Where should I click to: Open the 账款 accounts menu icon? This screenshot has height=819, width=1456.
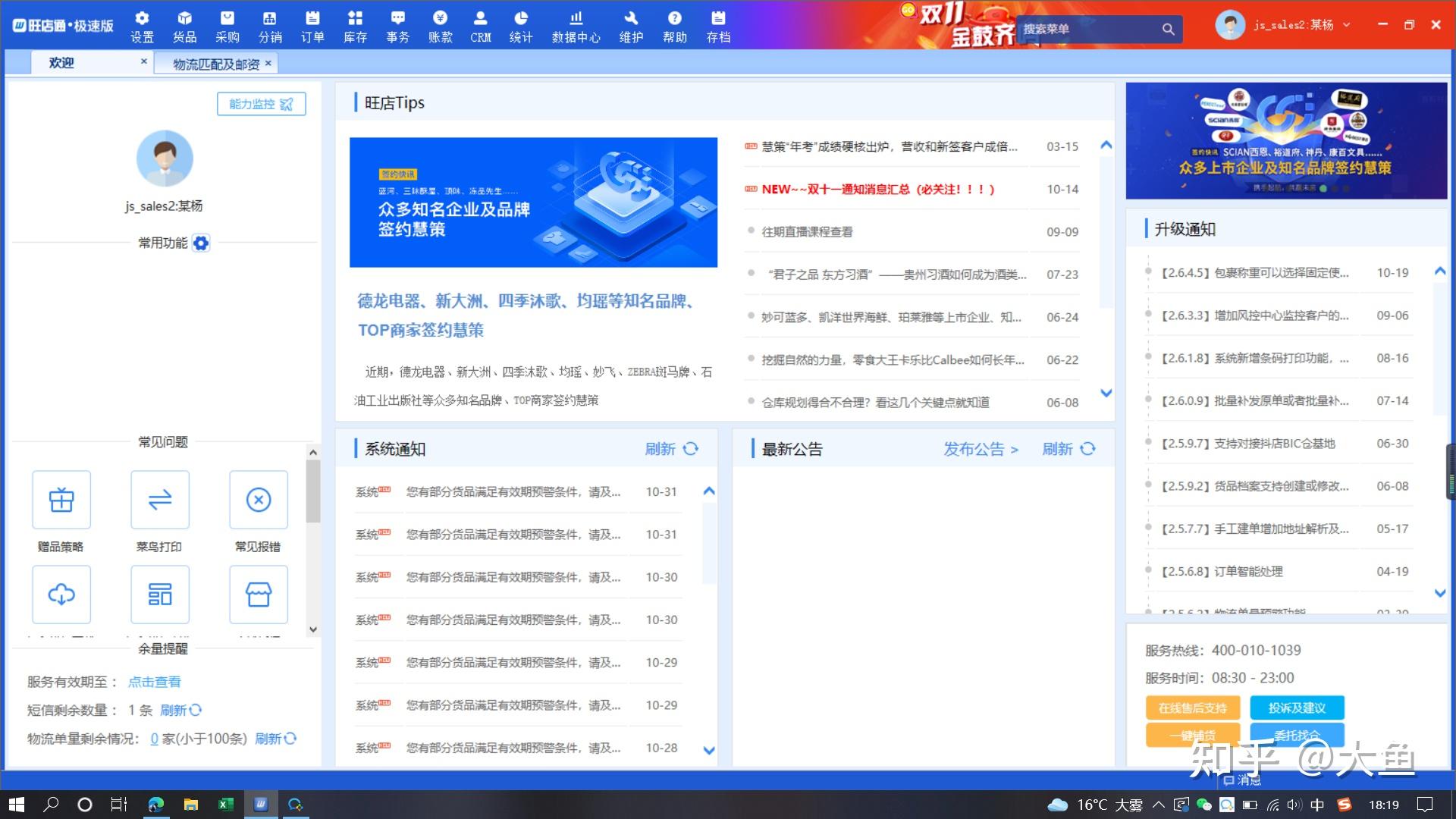coord(440,27)
